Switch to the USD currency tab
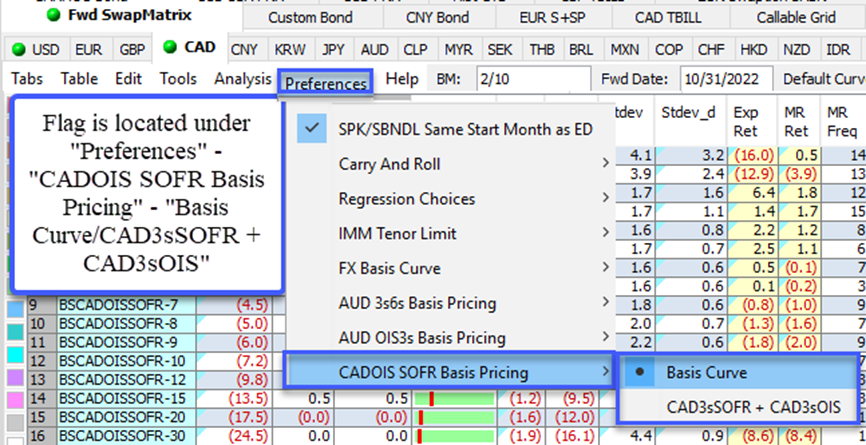The width and height of the screenshot is (866, 445). click(36, 50)
